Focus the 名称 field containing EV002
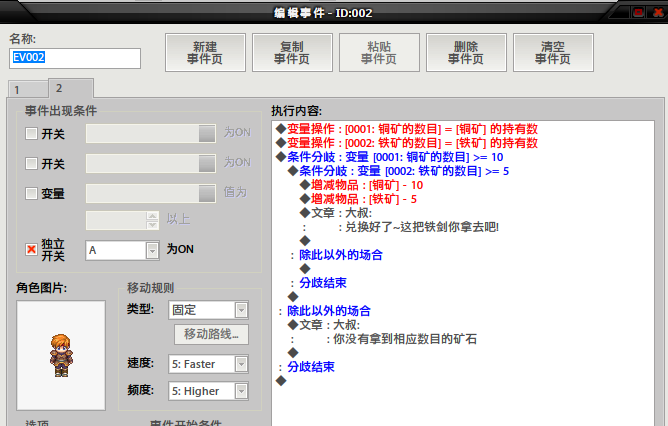668x426 pixels. click(x=75, y=58)
